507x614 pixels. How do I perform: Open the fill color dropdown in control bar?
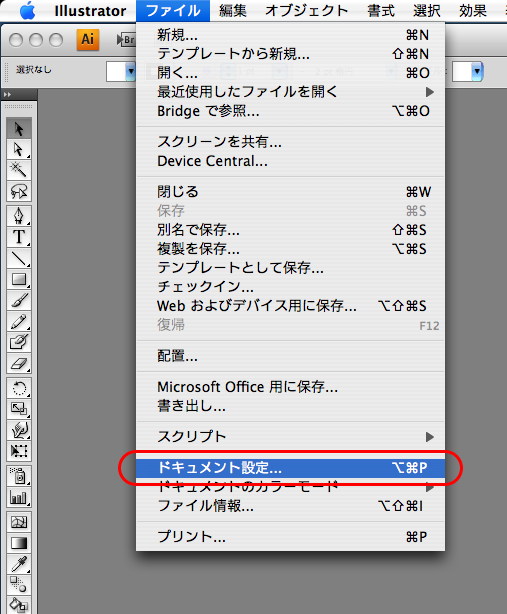[130, 72]
